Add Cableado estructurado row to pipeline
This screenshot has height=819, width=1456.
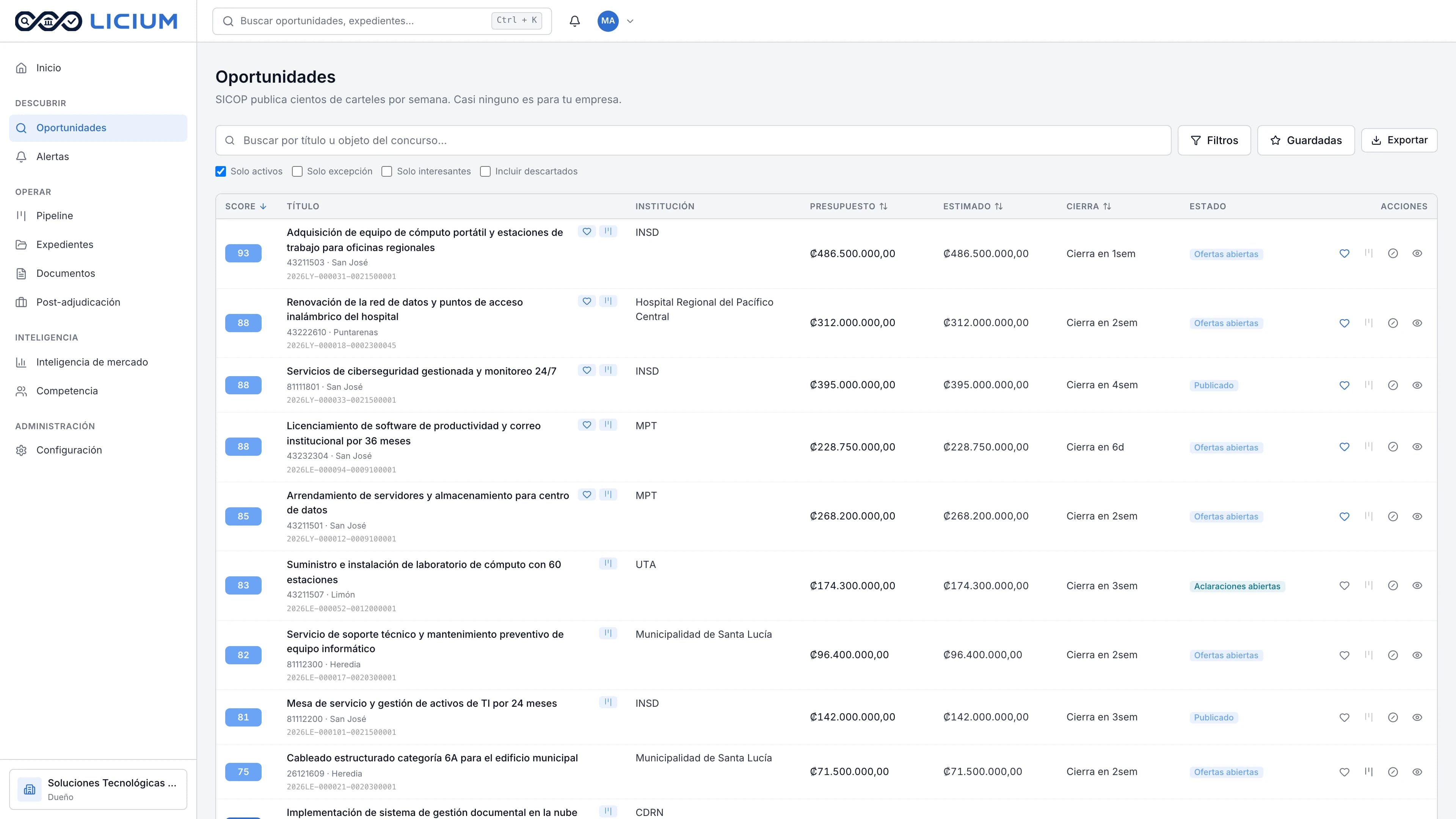1368,772
